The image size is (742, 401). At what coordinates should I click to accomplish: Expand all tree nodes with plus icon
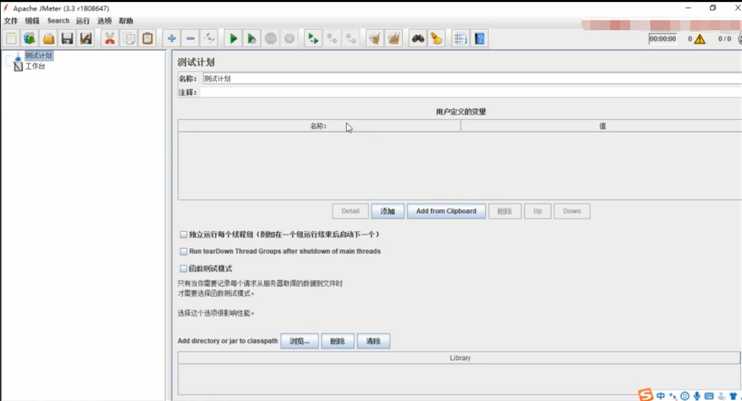pyautogui.click(x=172, y=38)
